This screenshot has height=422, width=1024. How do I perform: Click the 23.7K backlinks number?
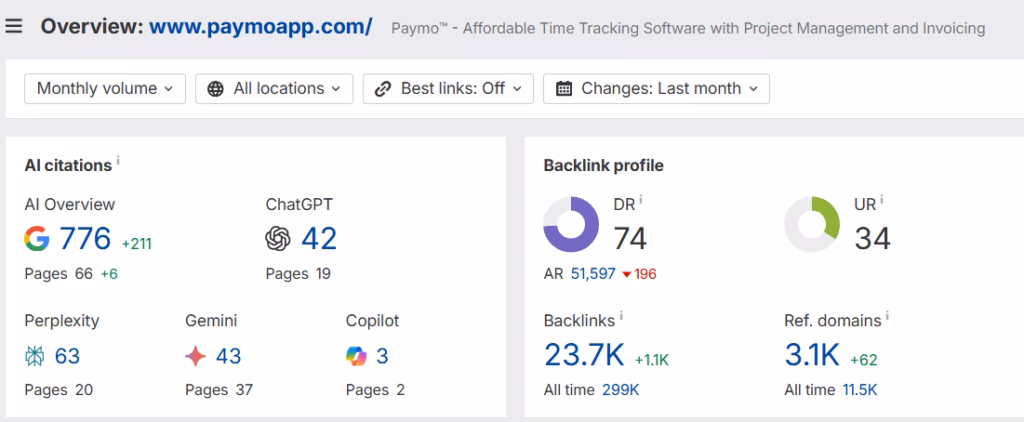tap(584, 355)
